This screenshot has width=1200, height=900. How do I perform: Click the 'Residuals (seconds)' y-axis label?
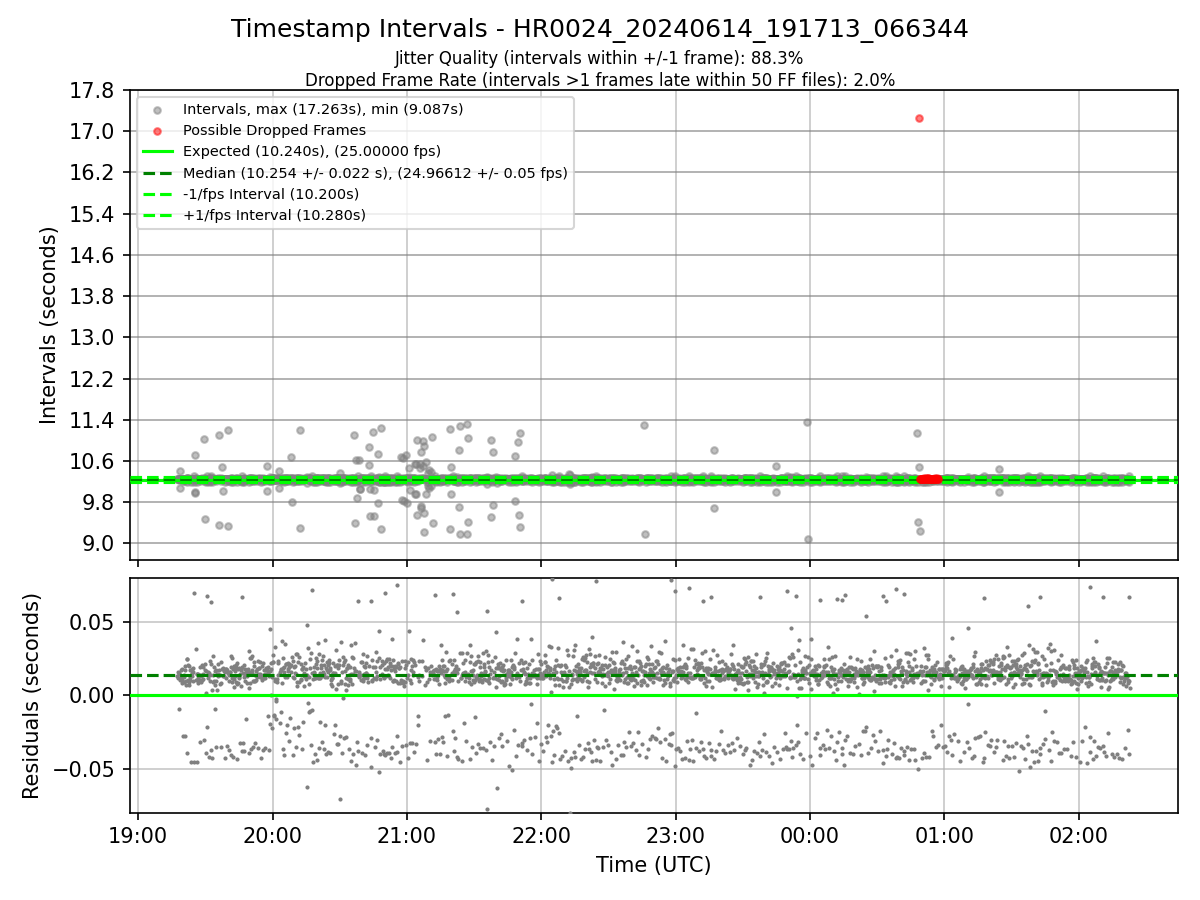pos(31,696)
